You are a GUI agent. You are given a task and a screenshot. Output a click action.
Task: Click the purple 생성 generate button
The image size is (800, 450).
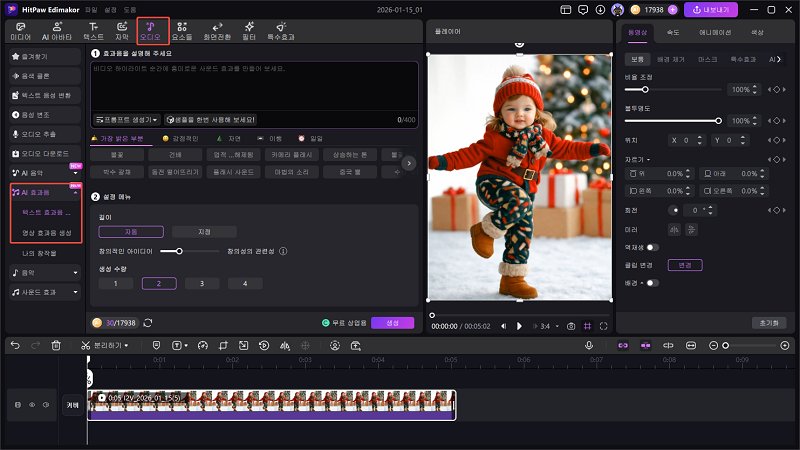point(392,323)
